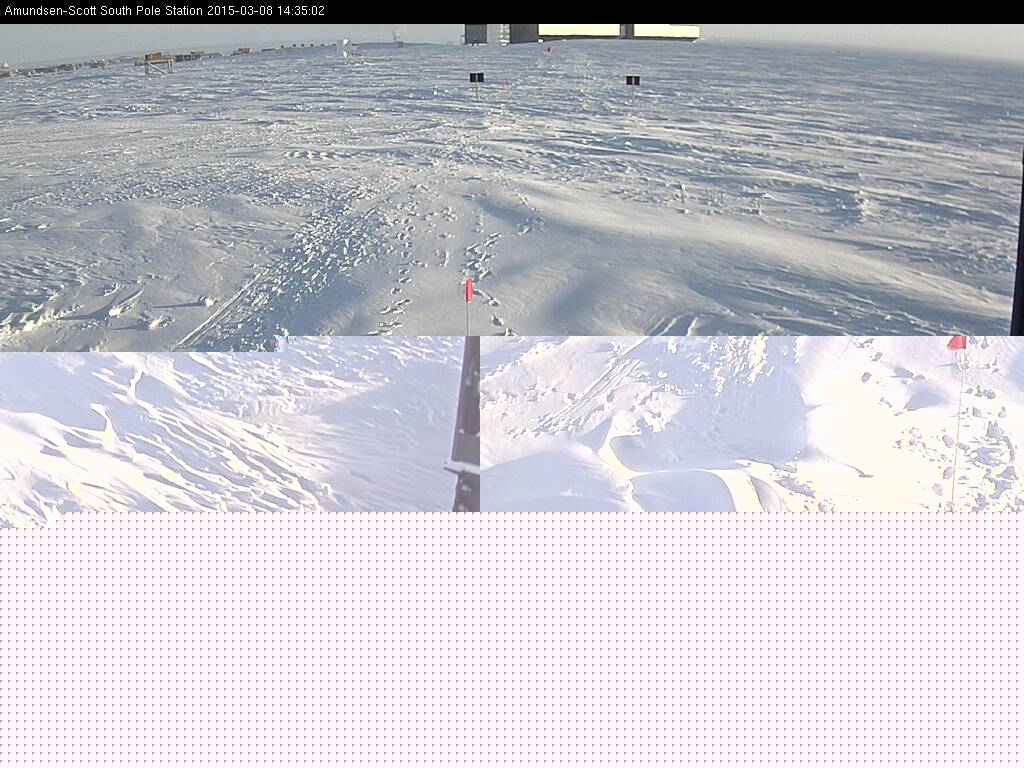Click the dark pole in lower-left panel

[x=466, y=430]
